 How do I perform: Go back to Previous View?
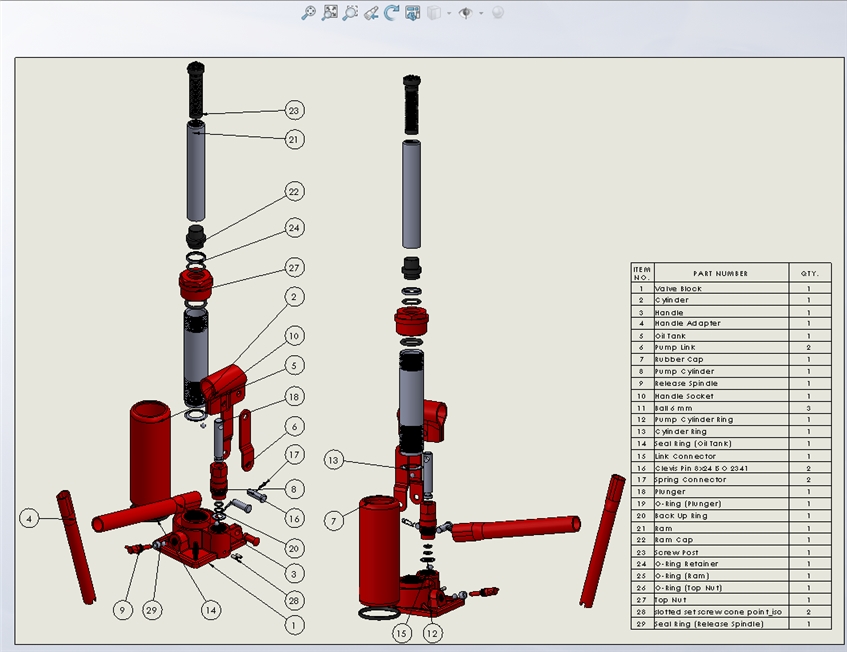tap(371, 12)
